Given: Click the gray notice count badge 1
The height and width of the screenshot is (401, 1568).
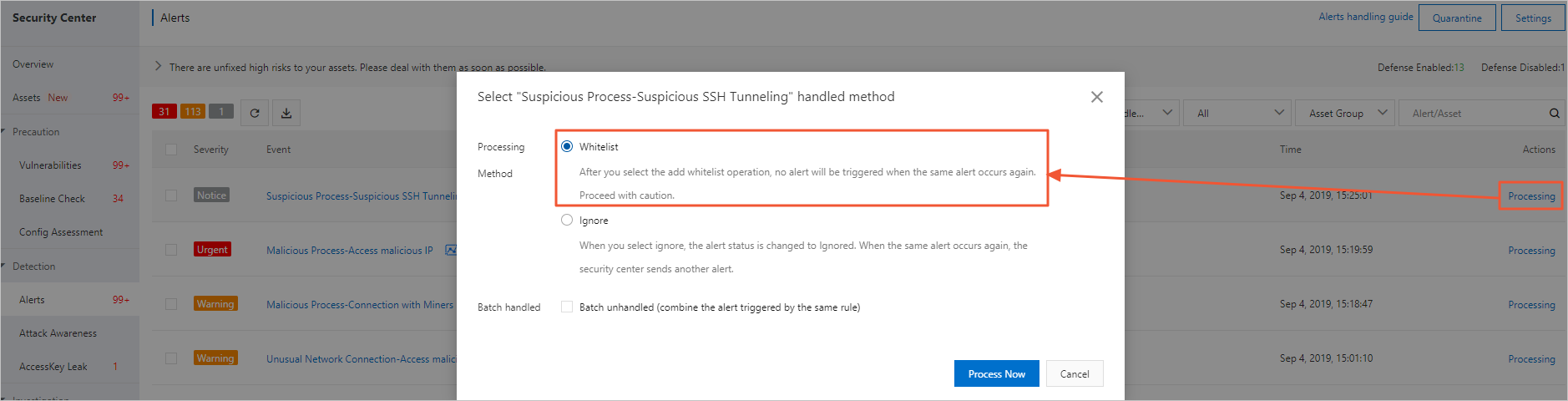Looking at the screenshot, I should point(221,111).
